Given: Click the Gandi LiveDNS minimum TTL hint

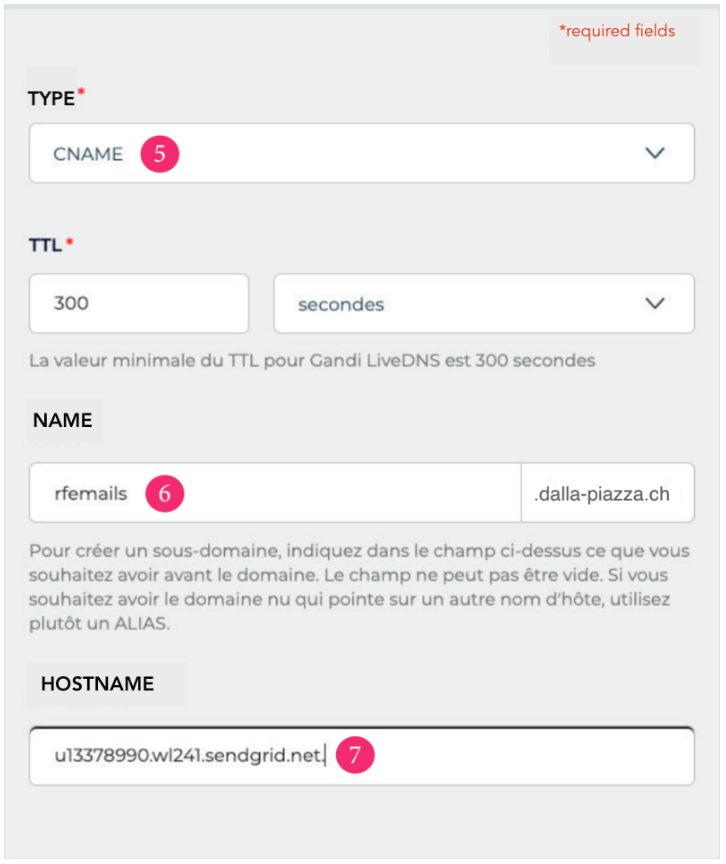Looking at the screenshot, I should pos(312,360).
